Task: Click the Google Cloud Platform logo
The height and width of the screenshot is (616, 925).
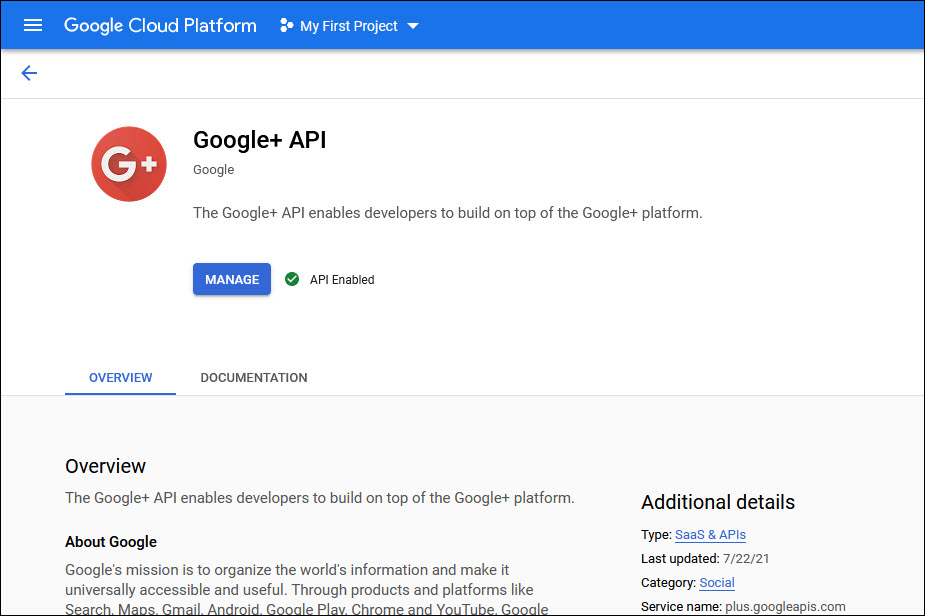Action: (160, 25)
